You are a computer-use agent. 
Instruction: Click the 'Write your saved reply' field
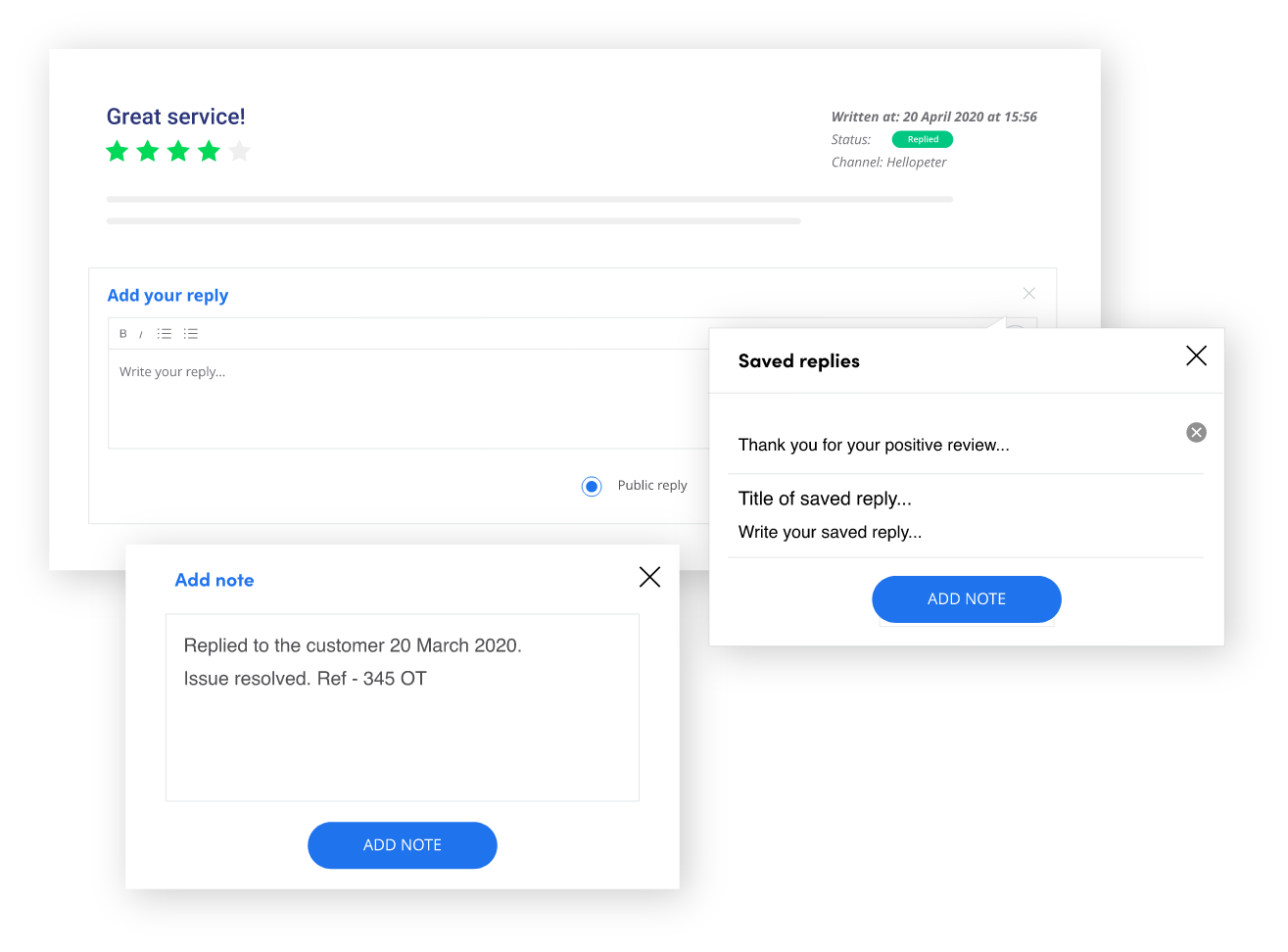(828, 532)
